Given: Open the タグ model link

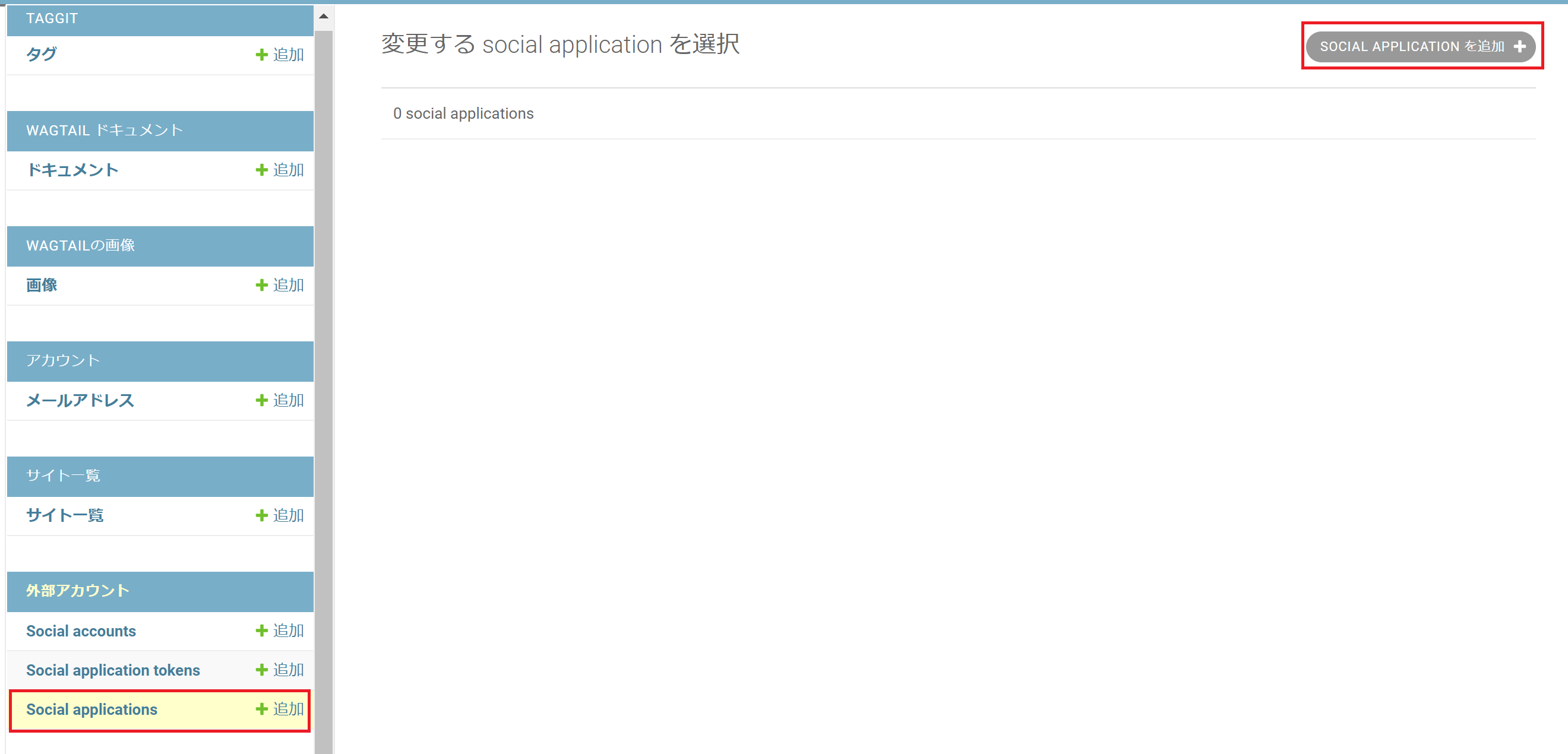Looking at the screenshot, I should [x=42, y=55].
